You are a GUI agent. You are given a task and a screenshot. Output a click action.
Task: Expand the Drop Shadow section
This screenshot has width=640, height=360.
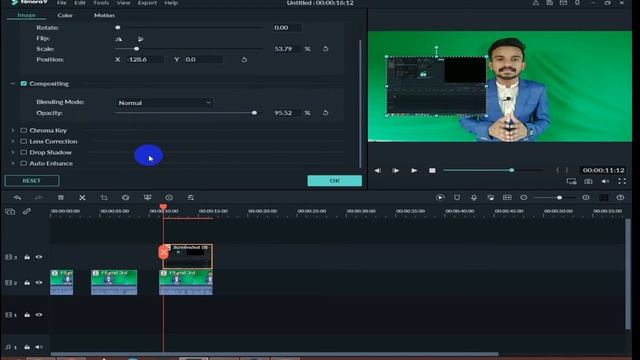coord(13,152)
